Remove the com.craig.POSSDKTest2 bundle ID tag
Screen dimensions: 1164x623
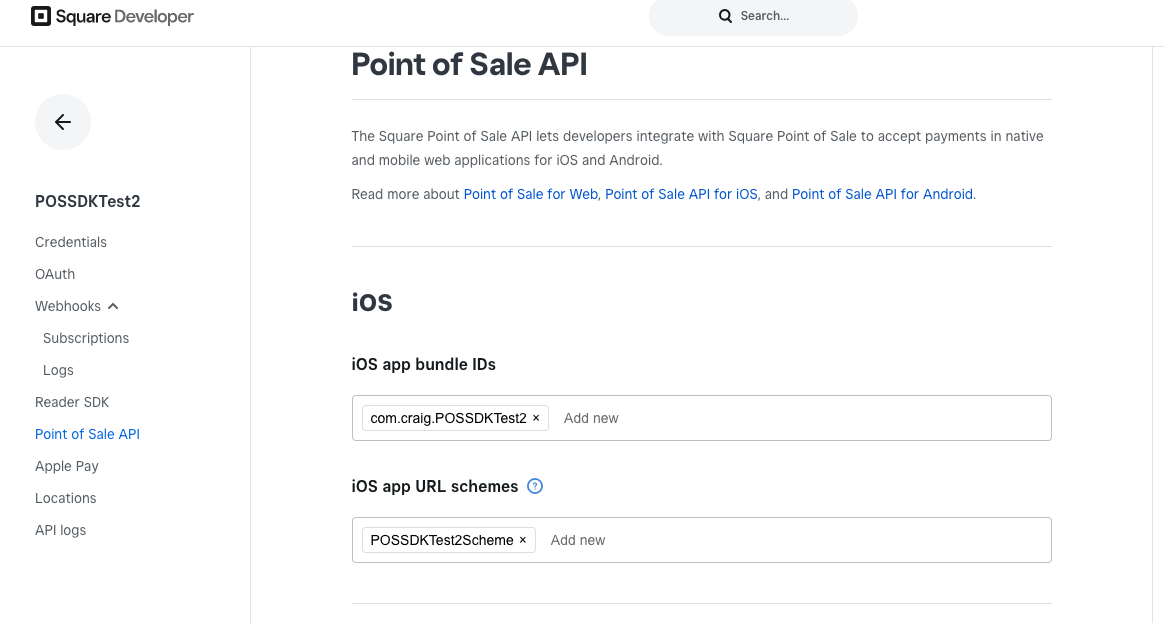pyautogui.click(x=536, y=418)
